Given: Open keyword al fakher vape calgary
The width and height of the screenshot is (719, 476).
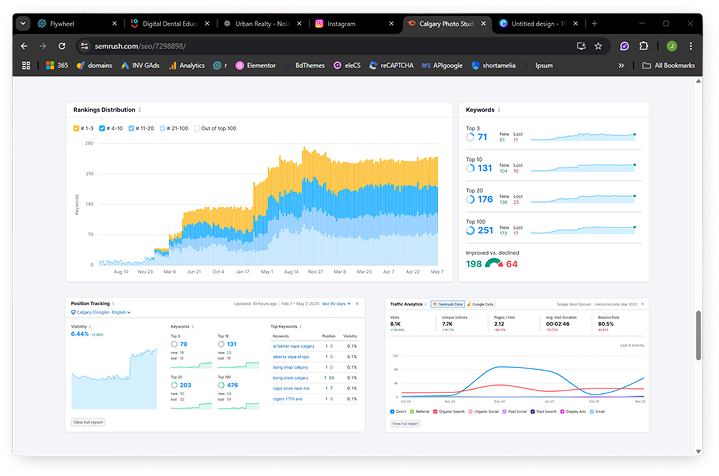Looking at the screenshot, I should coord(293,346).
